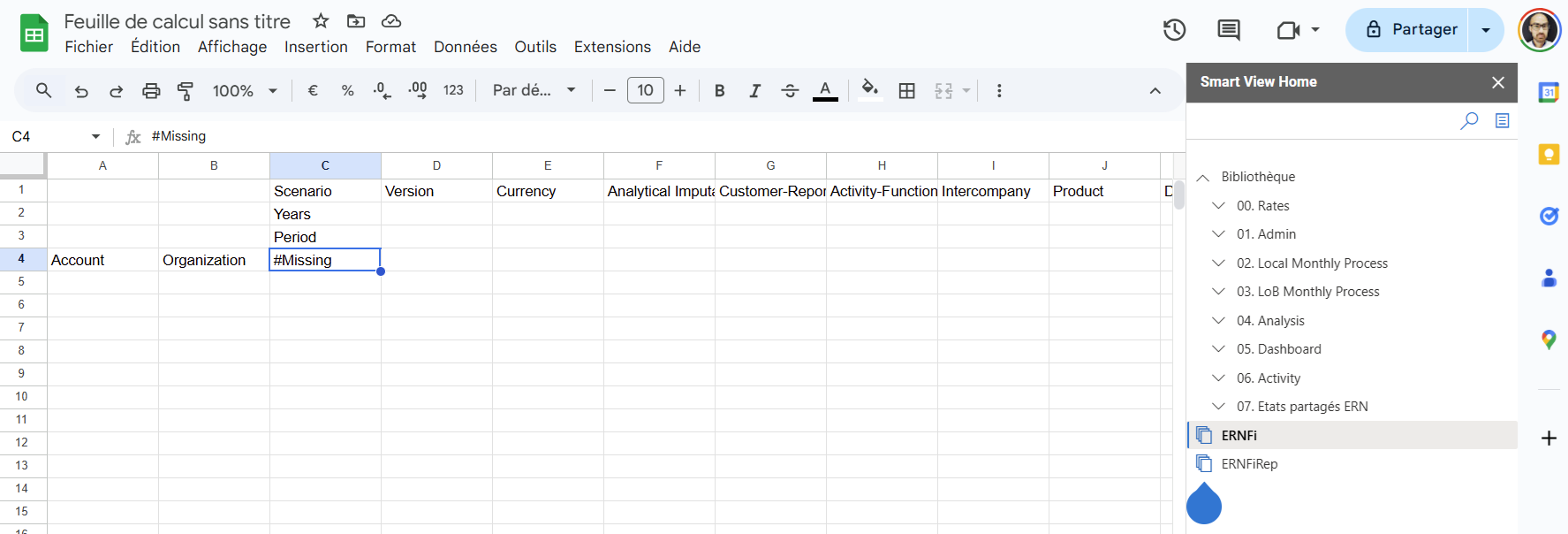Click the move to folder icon
This screenshot has width=1568, height=534.
pyautogui.click(x=356, y=20)
